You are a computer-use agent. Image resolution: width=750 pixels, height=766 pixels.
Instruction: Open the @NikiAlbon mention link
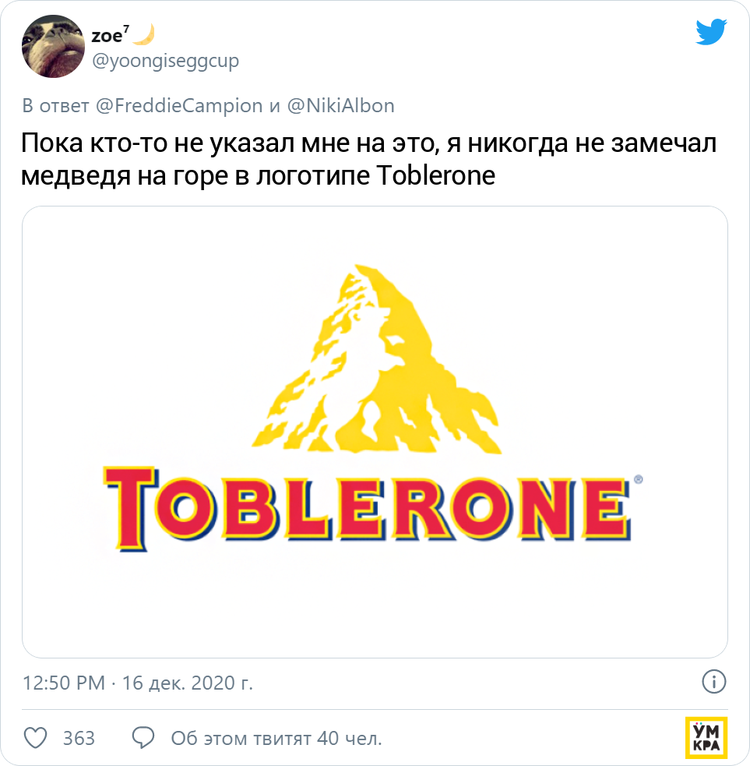341,106
